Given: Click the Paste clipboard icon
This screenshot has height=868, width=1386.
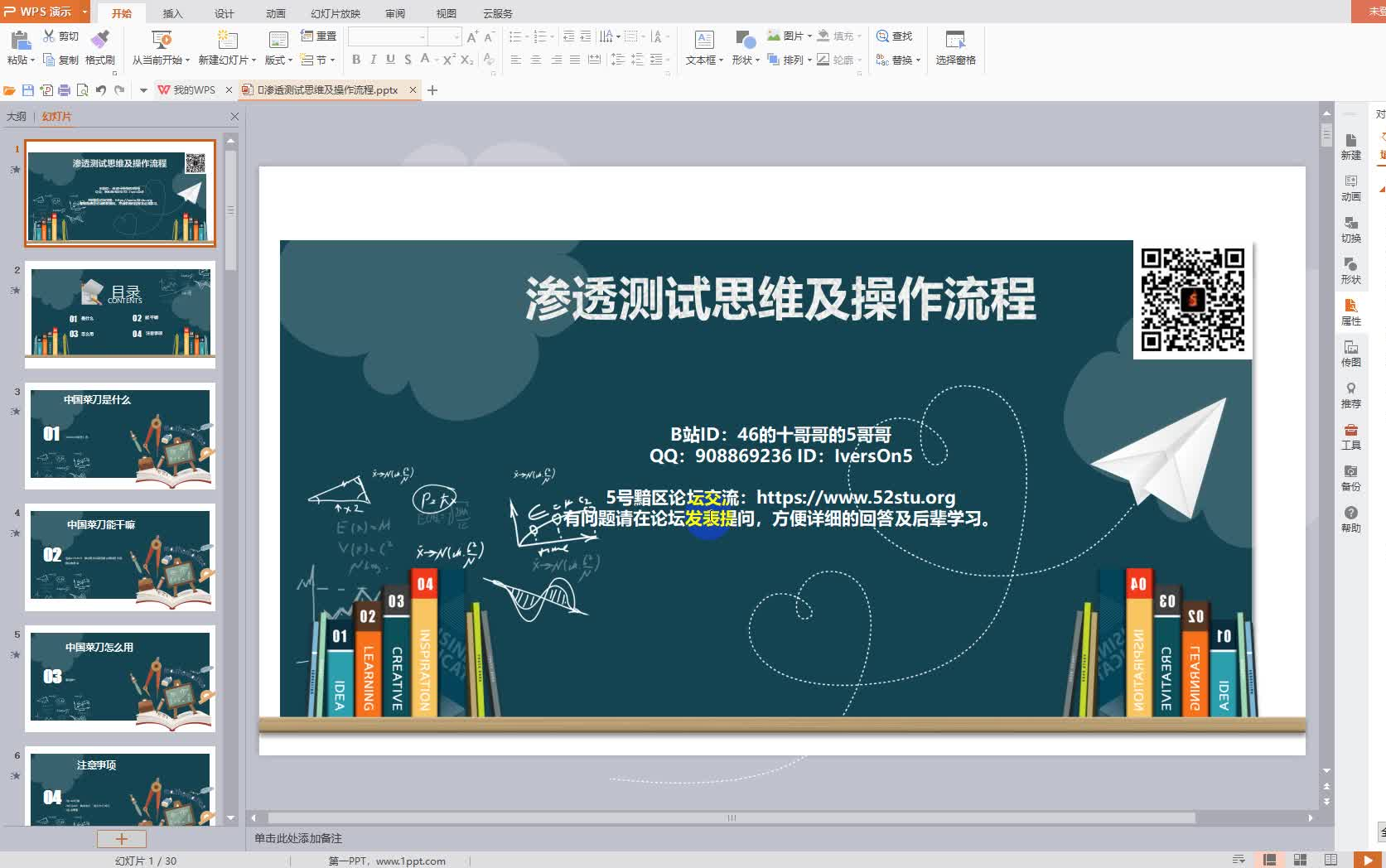Looking at the screenshot, I should (20, 39).
